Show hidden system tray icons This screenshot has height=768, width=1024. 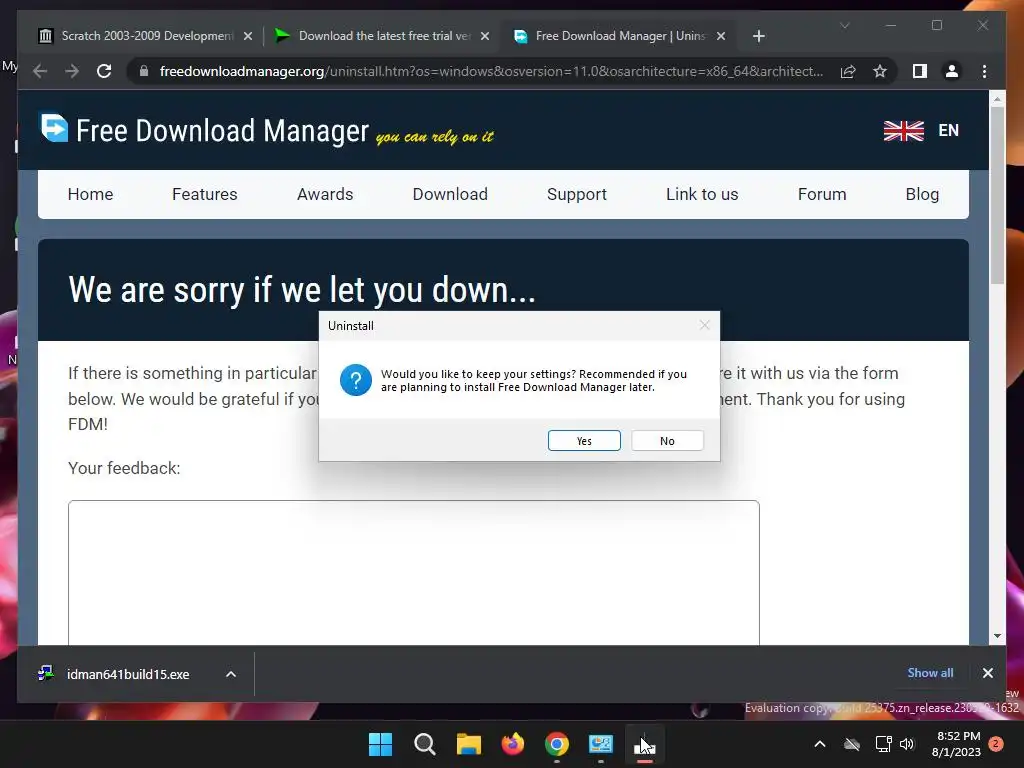click(820, 744)
